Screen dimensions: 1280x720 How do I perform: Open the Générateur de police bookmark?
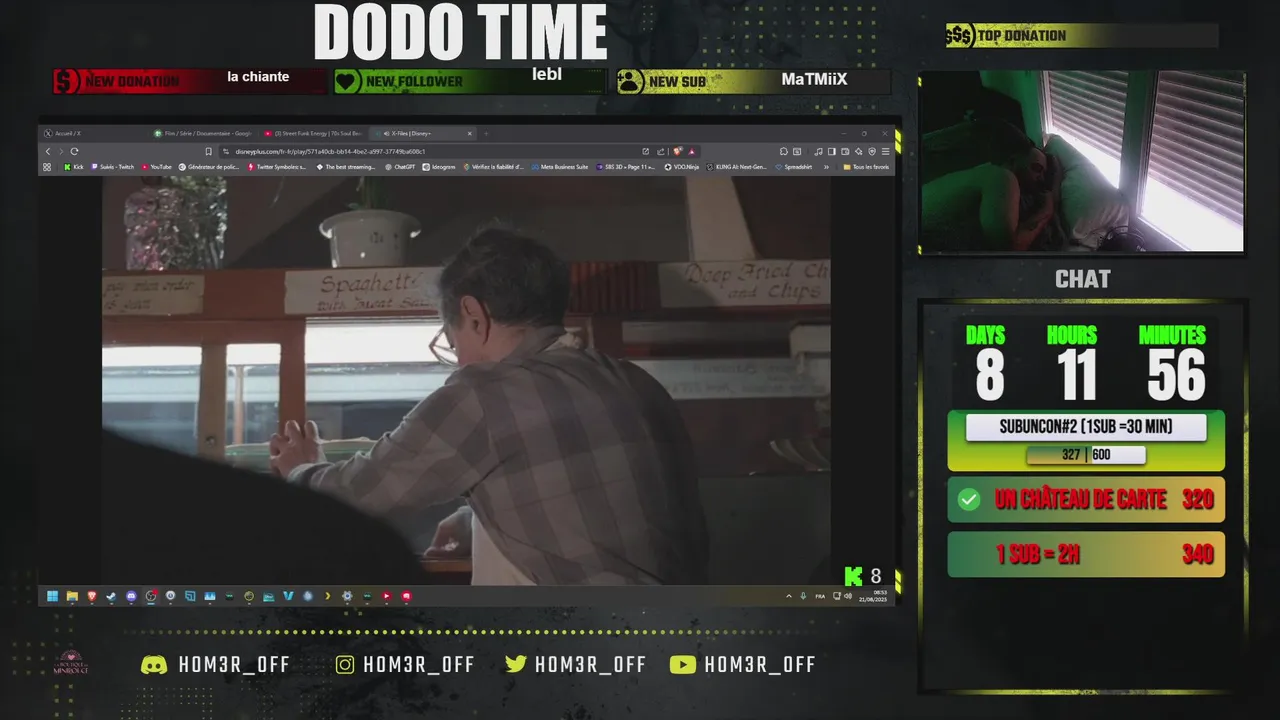click(209, 167)
